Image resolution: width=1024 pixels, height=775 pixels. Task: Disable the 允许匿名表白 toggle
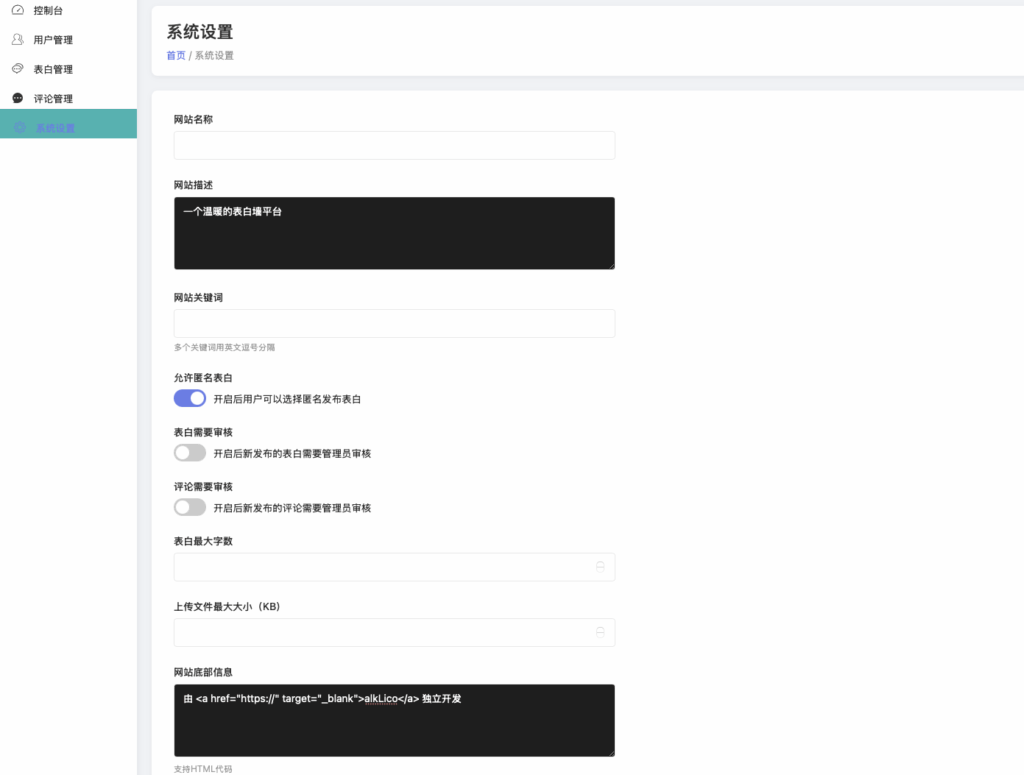189,398
